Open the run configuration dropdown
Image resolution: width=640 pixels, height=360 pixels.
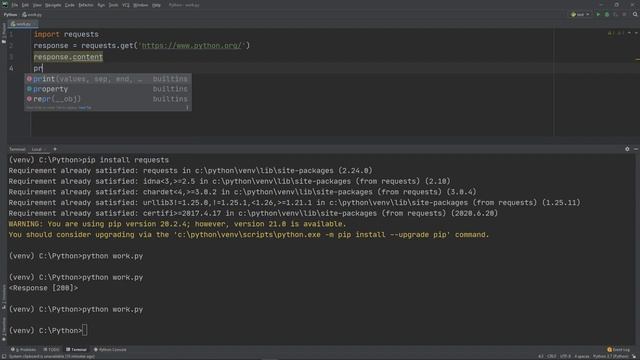(580, 14)
